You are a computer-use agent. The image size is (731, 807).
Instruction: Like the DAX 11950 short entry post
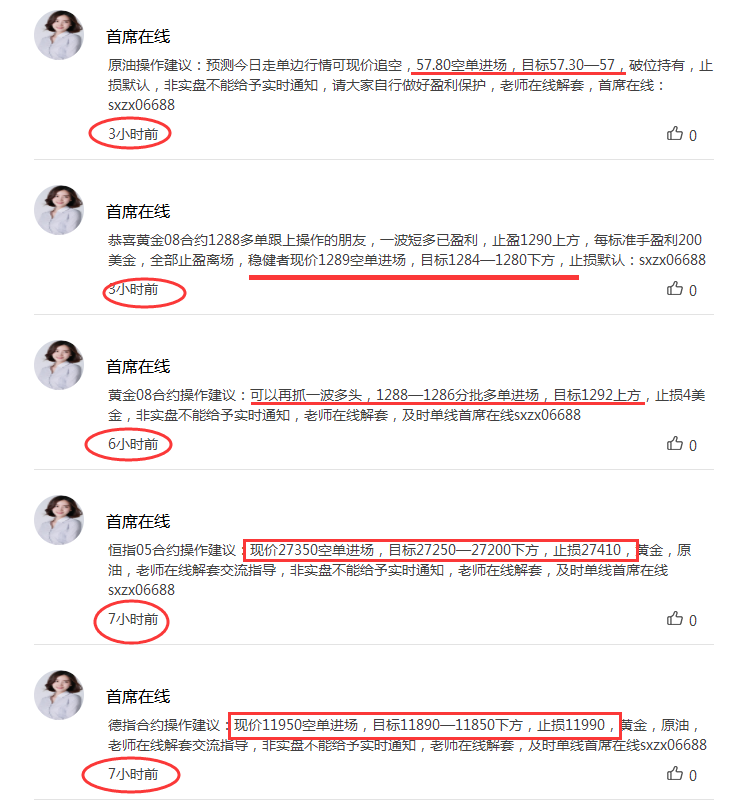point(674,774)
